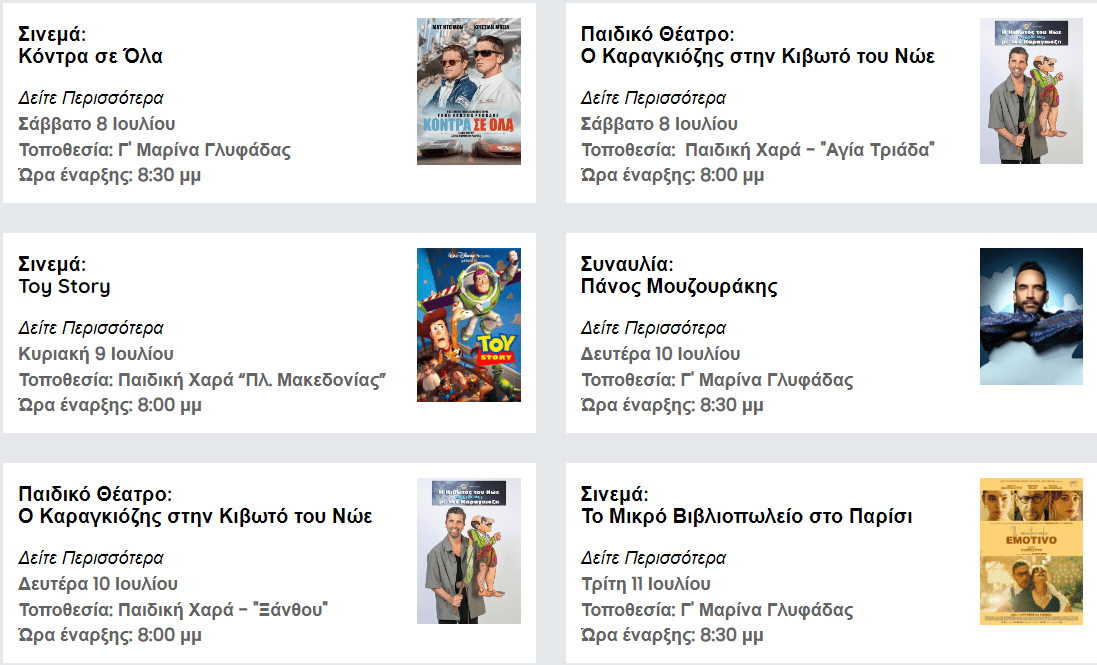Select the Emotivo film poster thumbnail

click(x=1031, y=551)
